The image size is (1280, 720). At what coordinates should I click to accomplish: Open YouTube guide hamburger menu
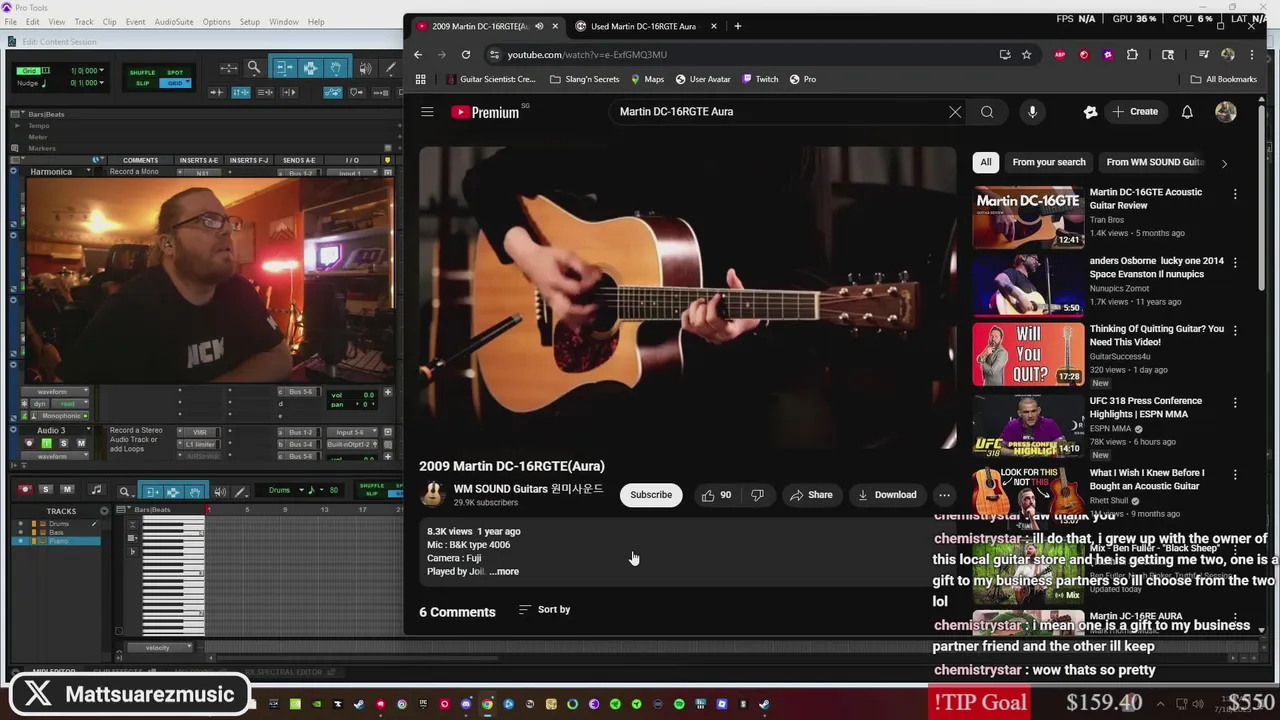tap(427, 112)
